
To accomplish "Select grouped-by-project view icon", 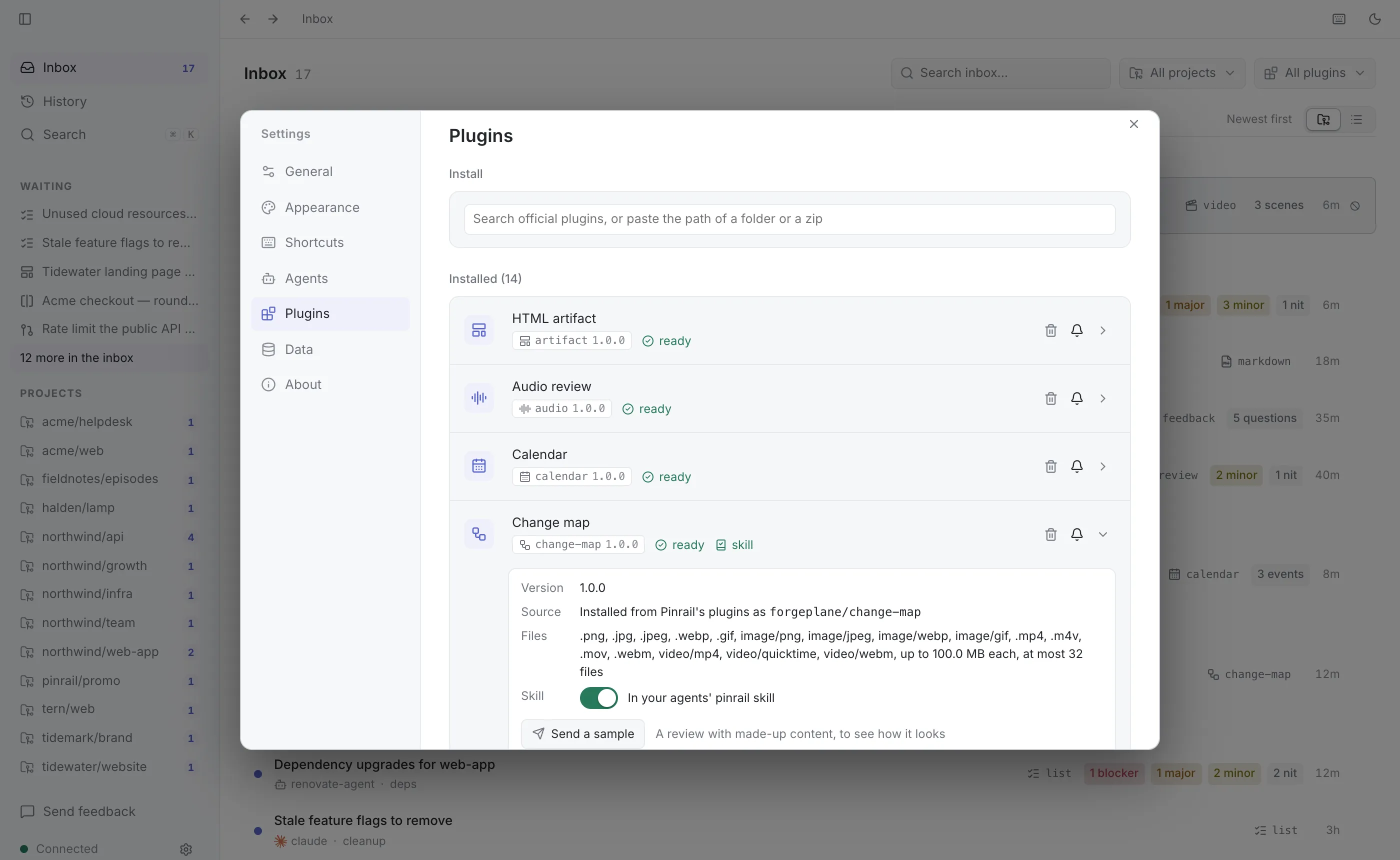I will 1322,119.
